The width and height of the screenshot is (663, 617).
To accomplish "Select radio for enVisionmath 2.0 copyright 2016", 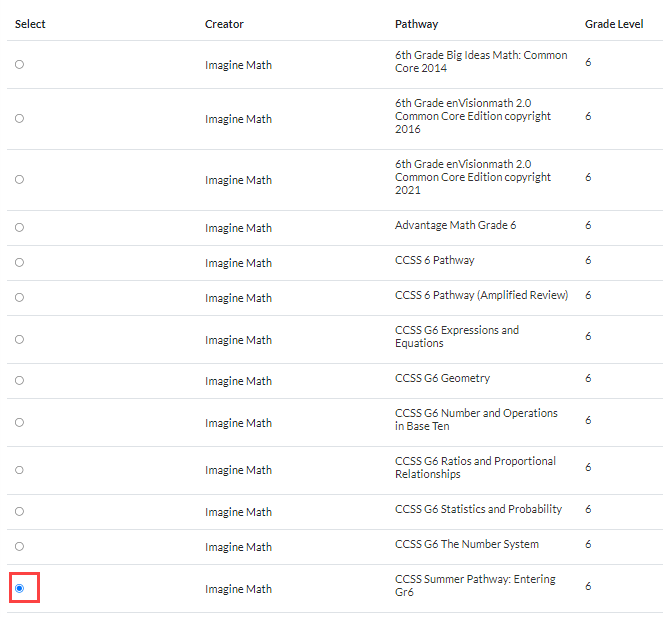I will click(x=20, y=118).
